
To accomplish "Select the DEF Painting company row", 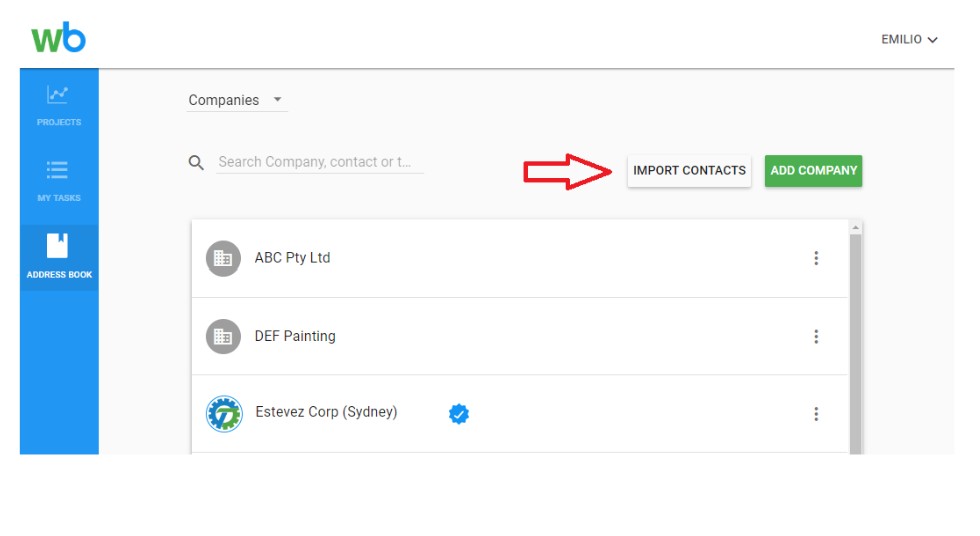I will (x=519, y=337).
